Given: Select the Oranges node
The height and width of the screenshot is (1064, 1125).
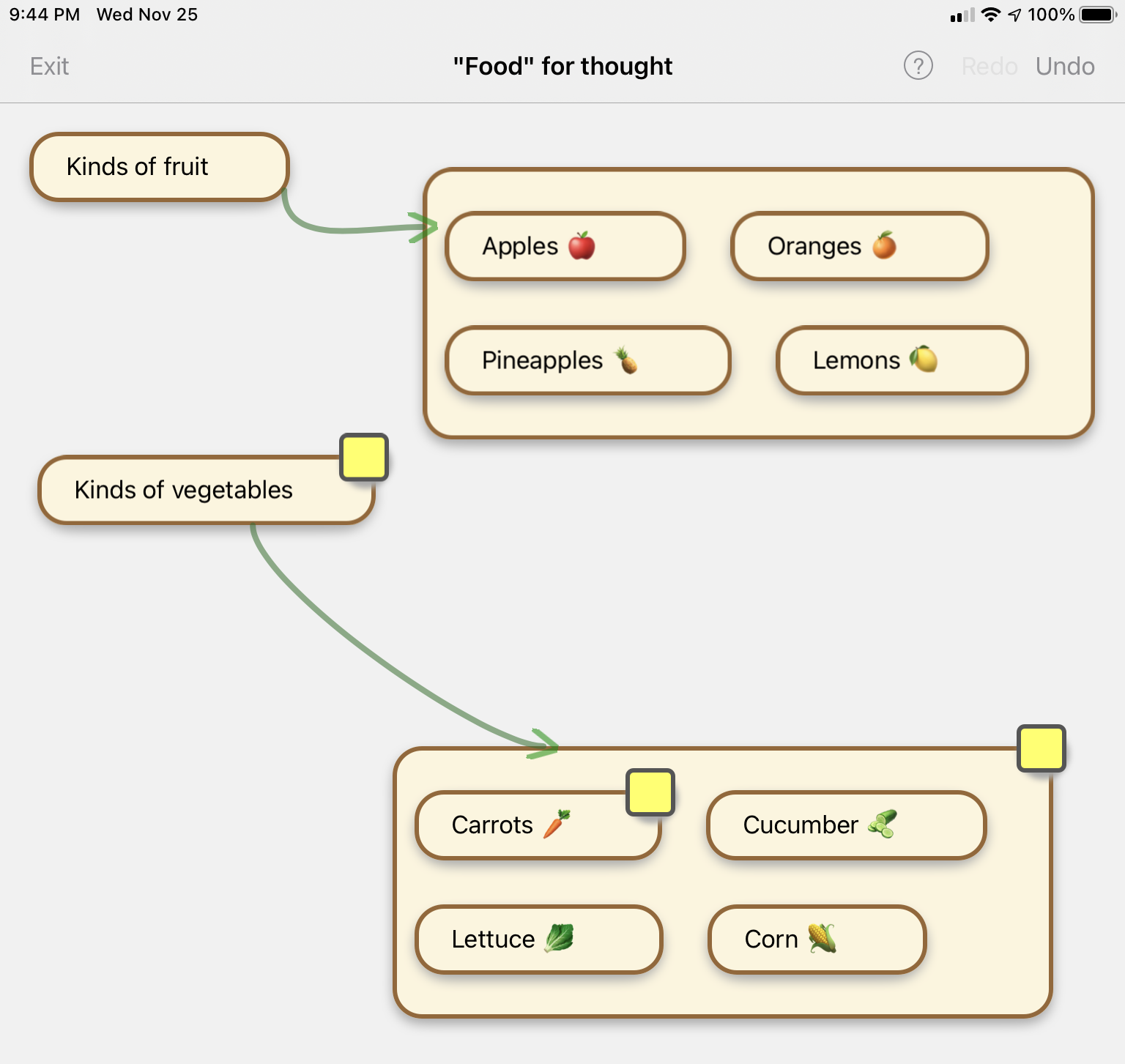Looking at the screenshot, I should coord(859,247).
